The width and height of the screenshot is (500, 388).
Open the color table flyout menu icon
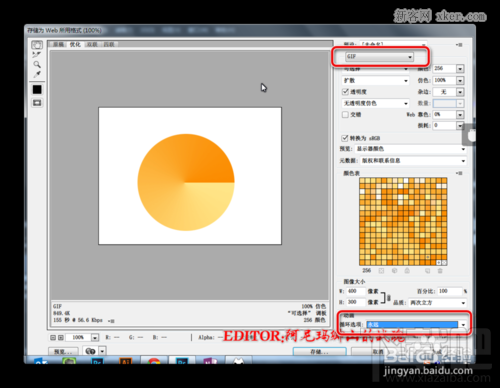tap(460, 173)
